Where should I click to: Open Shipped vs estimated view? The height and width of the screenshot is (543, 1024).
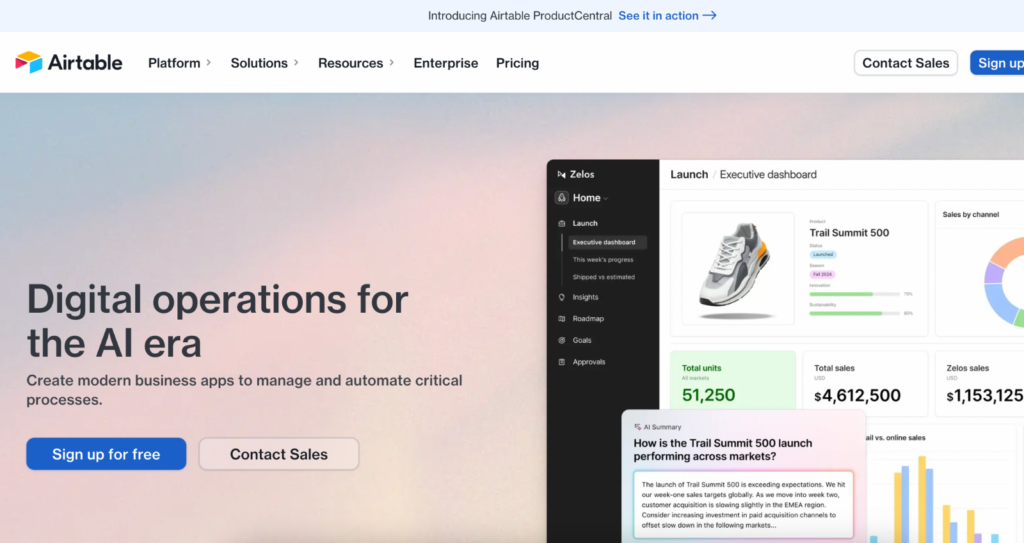tap(603, 277)
